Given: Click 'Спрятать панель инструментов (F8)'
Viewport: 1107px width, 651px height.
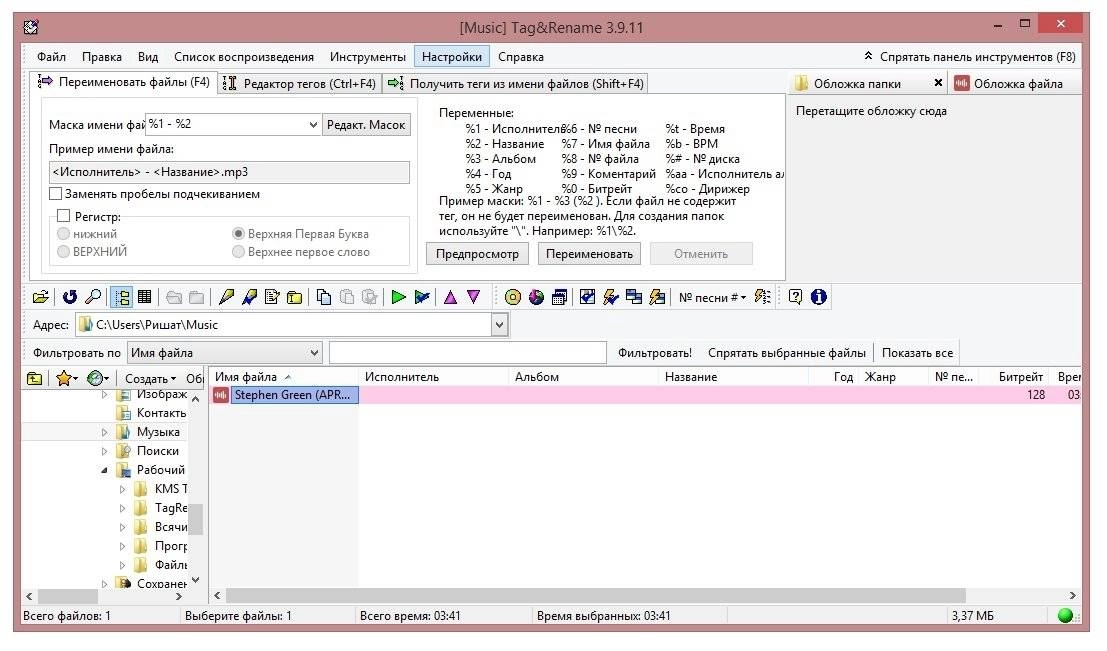Looking at the screenshot, I should [x=969, y=56].
